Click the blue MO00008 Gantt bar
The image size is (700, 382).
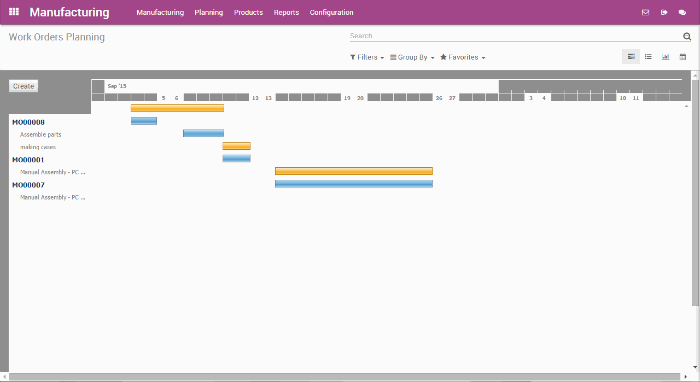pos(144,120)
